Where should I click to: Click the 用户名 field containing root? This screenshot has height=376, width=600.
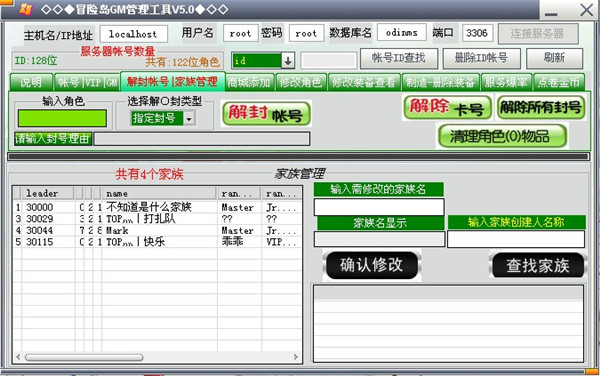pyautogui.click(x=240, y=33)
